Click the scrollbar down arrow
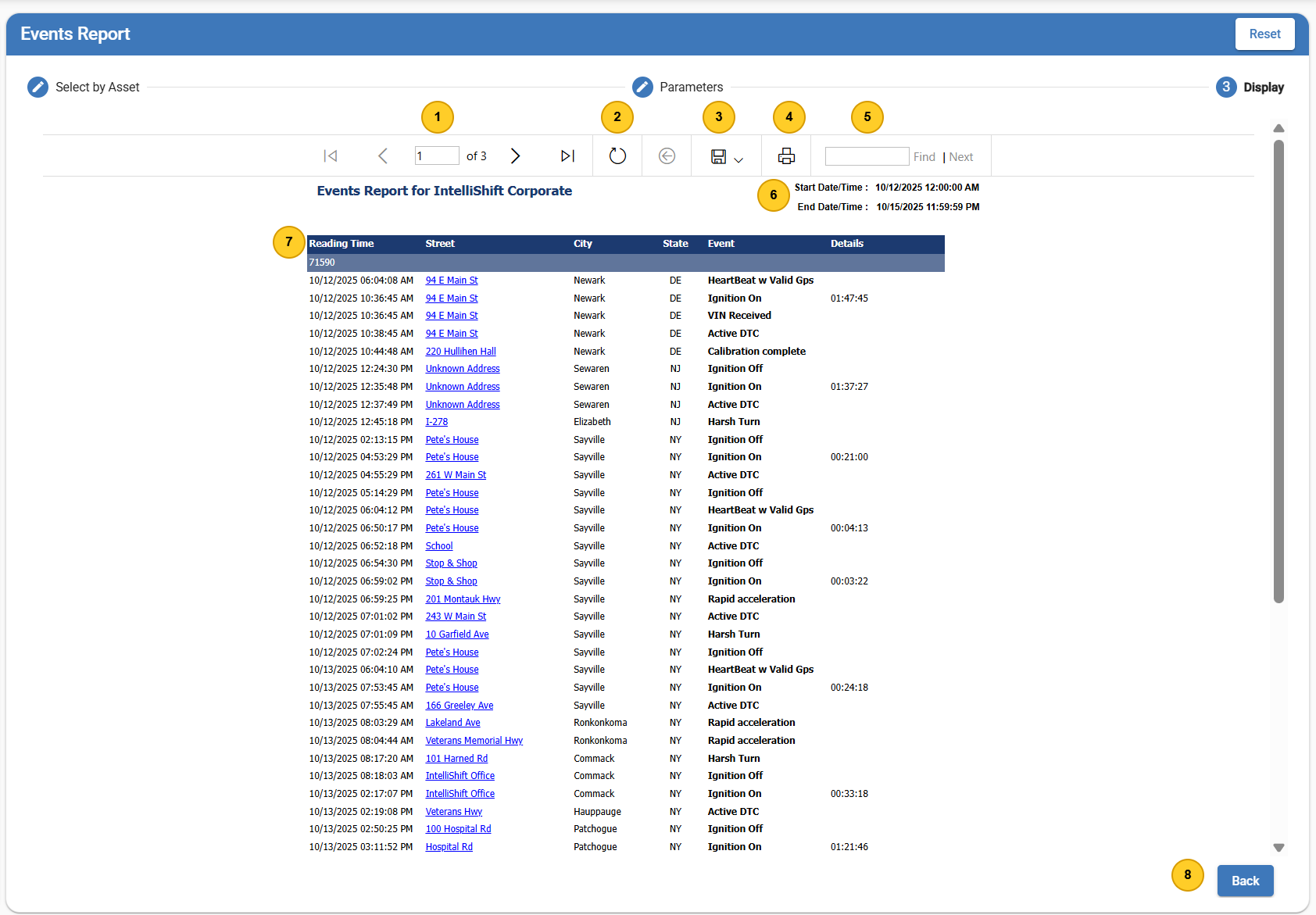The image size is (1316, 915). coord(1278,847)
